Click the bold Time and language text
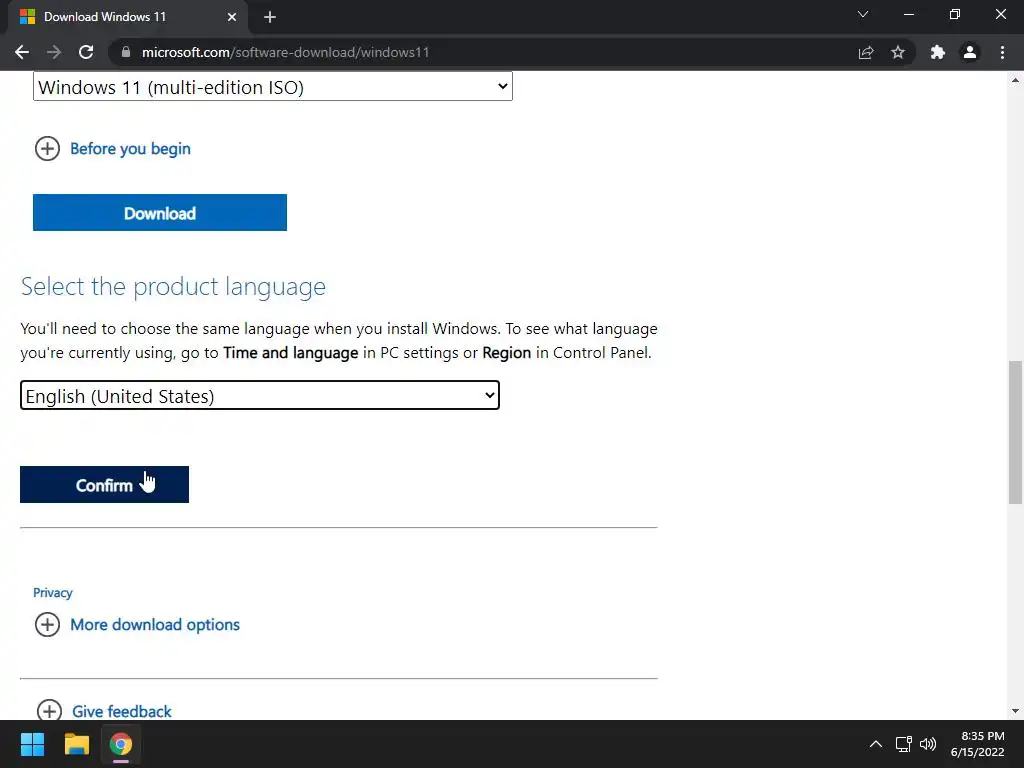1024x768 pixels. click(291, 353)
